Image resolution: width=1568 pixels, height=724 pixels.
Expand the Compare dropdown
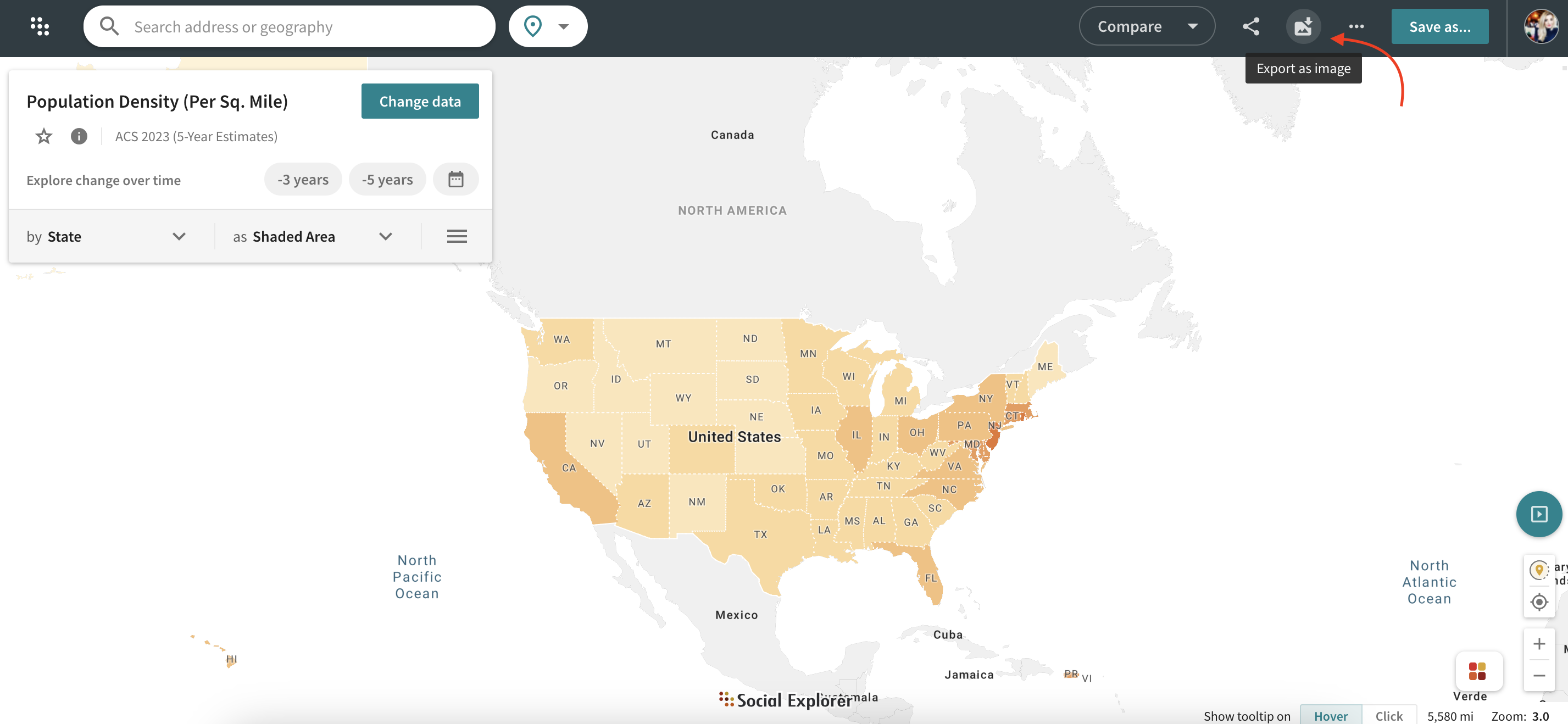pyautogui.click(x=1146, y=26)
